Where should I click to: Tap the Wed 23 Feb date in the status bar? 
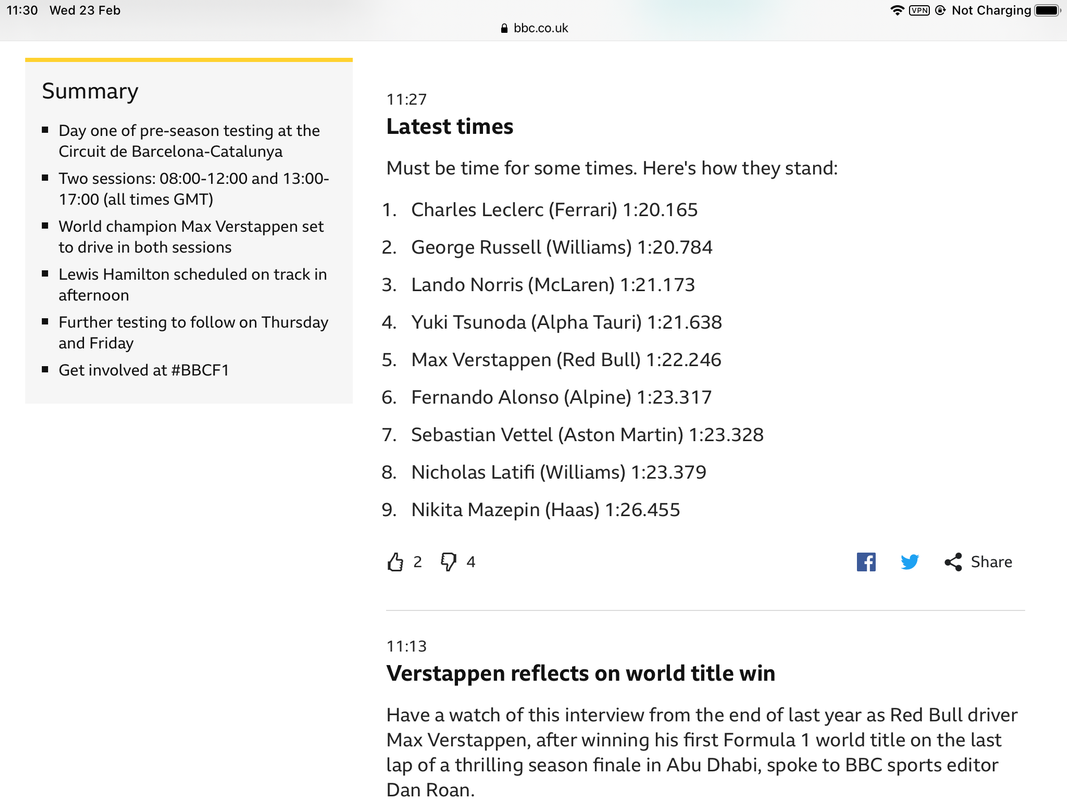[85, 10]
